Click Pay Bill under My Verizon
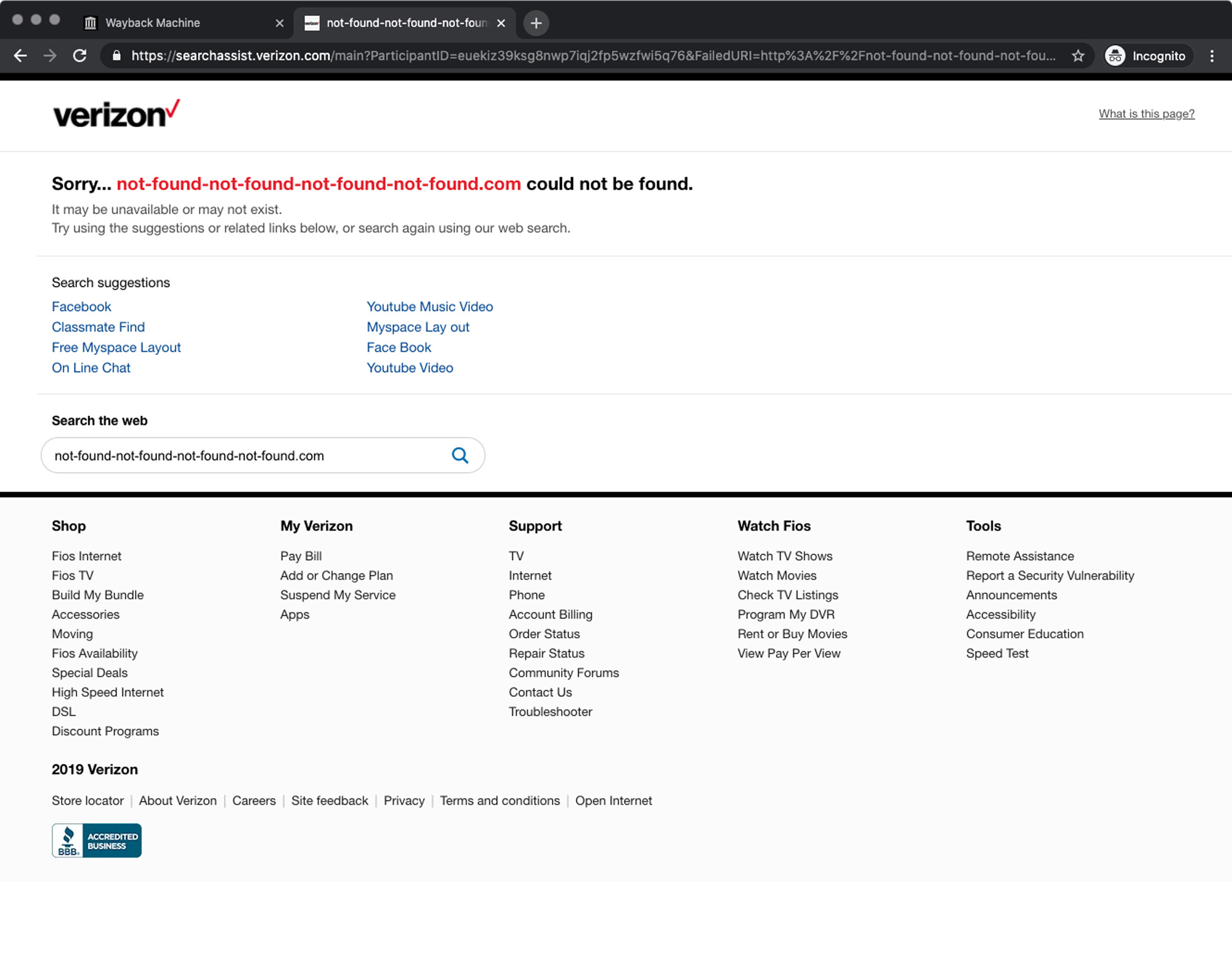This screenshot has width=1232, height=979. 301,556
